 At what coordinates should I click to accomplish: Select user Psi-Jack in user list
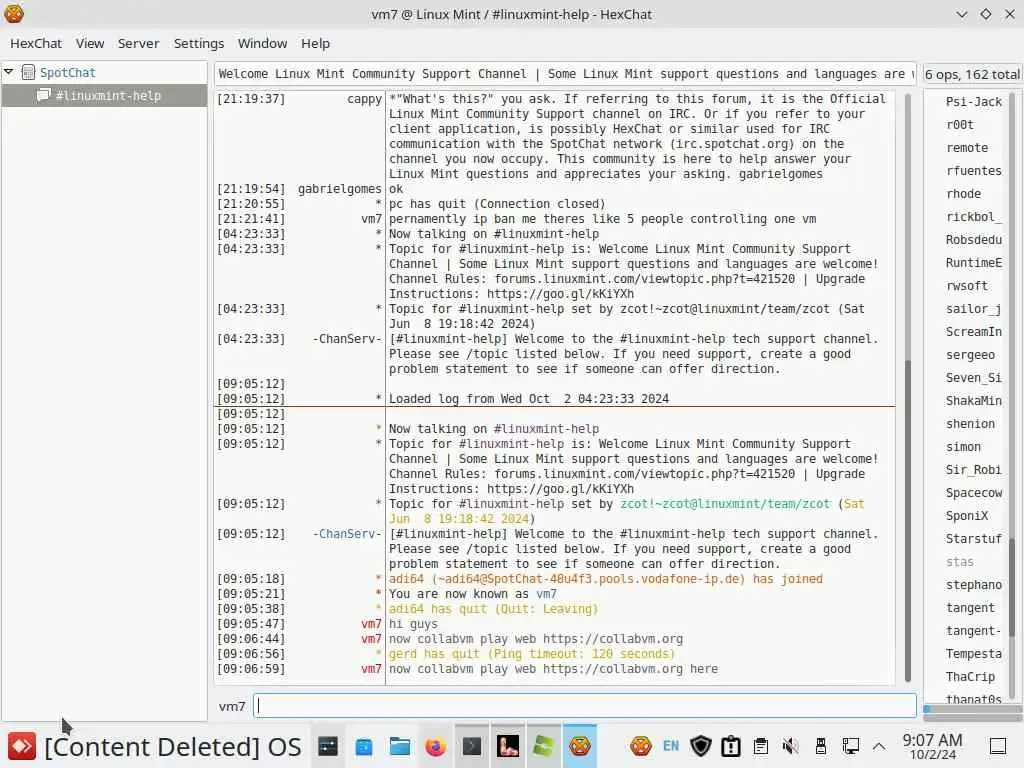click(x=973, y=102)
